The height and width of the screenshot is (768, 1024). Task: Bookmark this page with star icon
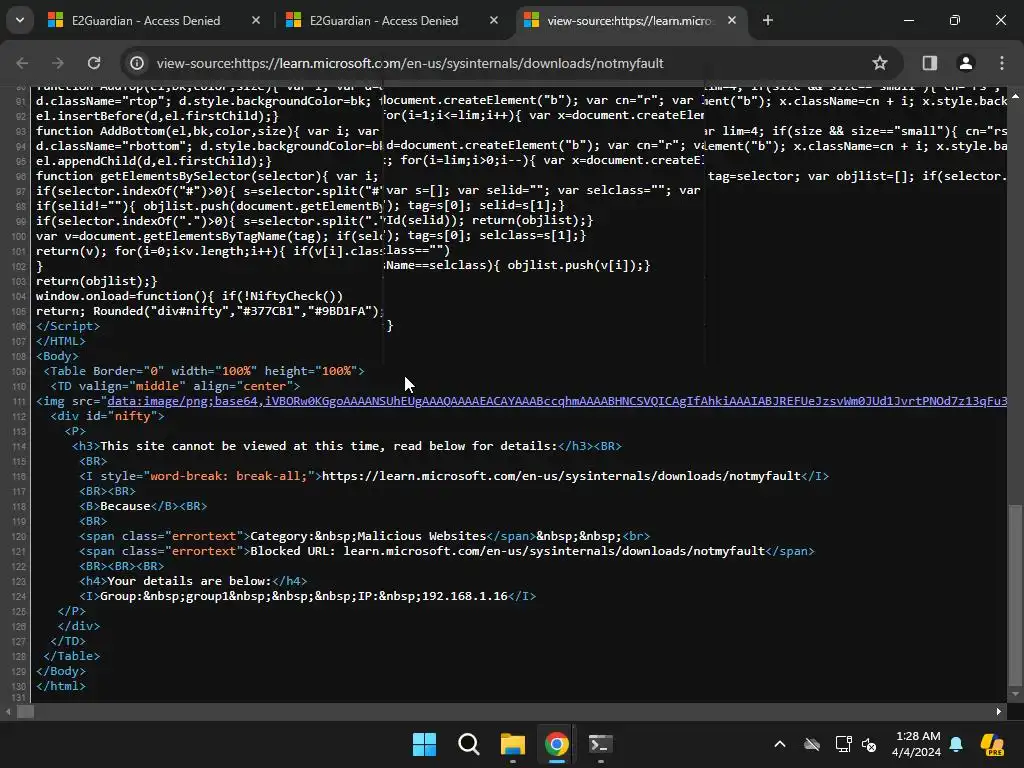pyautogui.click(x=880, y=63)
